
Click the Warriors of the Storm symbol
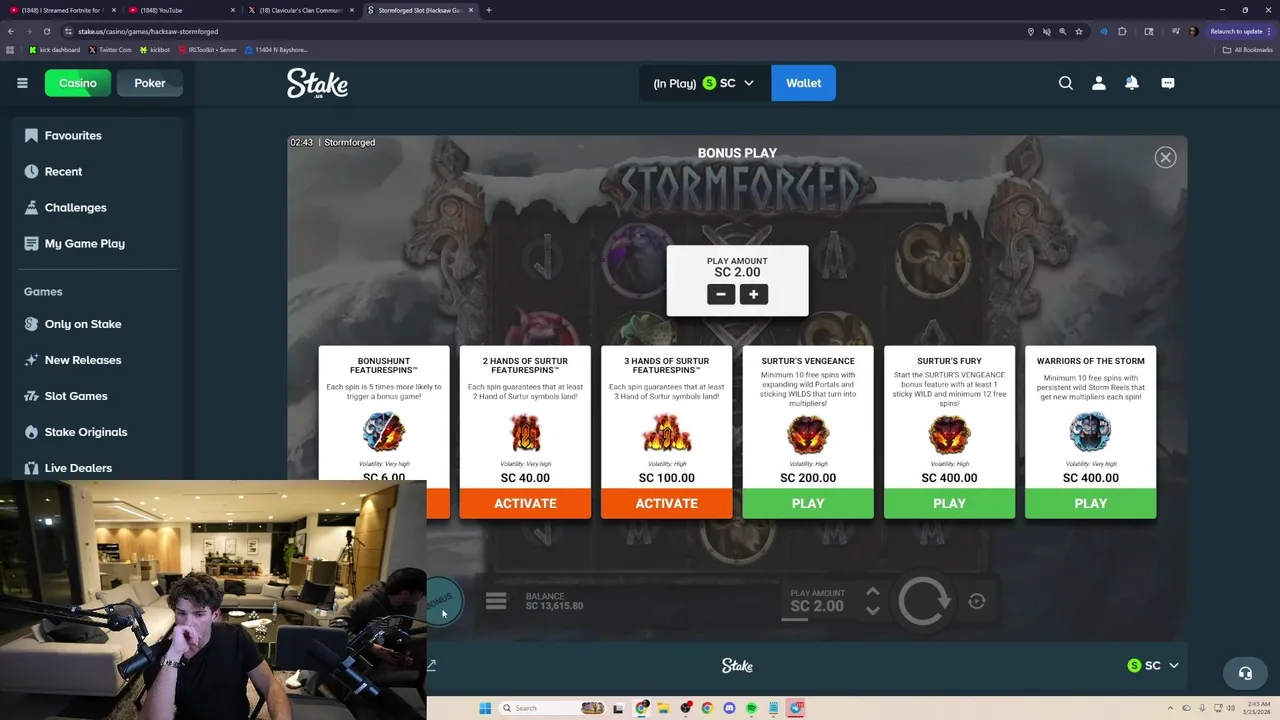1091,433
